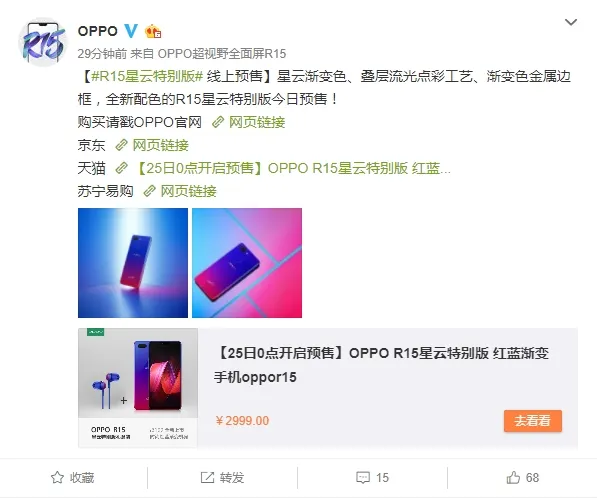The image size is (597, 498).
Task: Like the post with the thumbs-up icon
Action: click(x=513, y=477)
